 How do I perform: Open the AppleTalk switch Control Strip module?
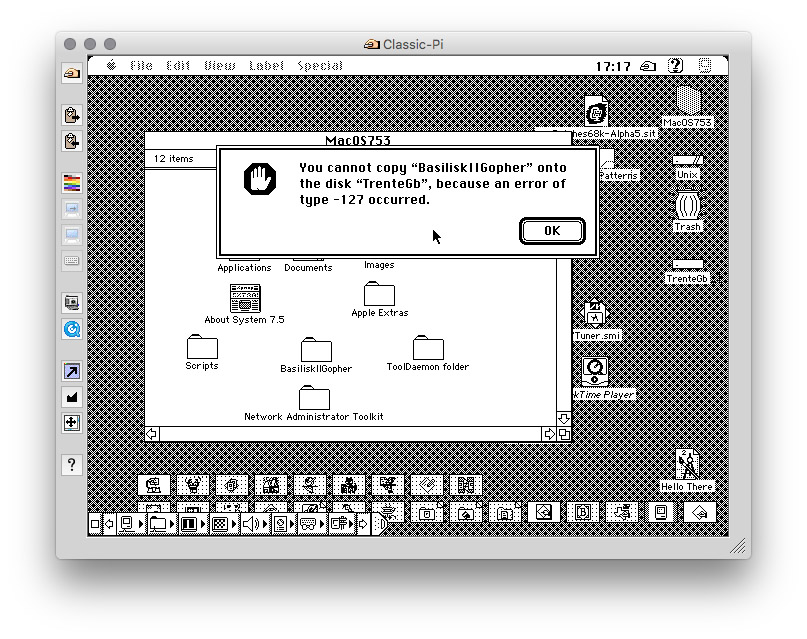[x=130, y=524]
